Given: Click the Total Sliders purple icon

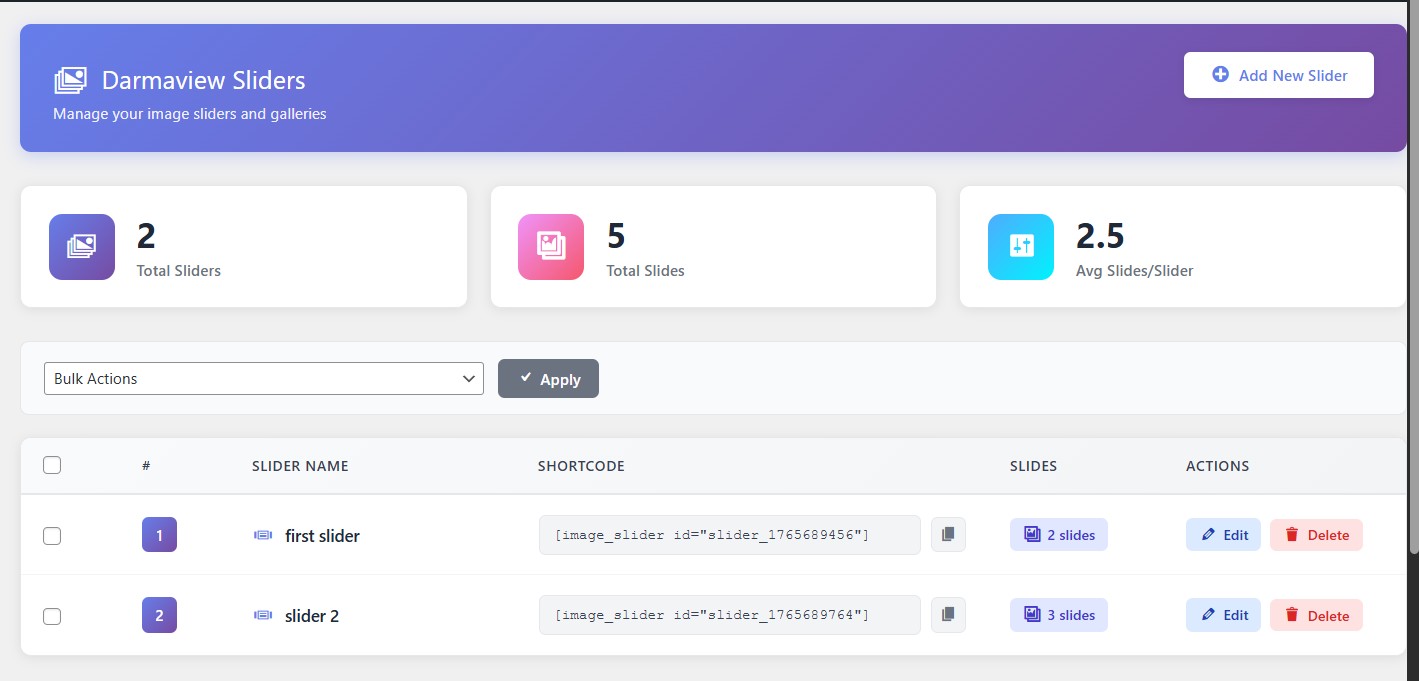Looking at the screenshot, I should coord(82,247).
